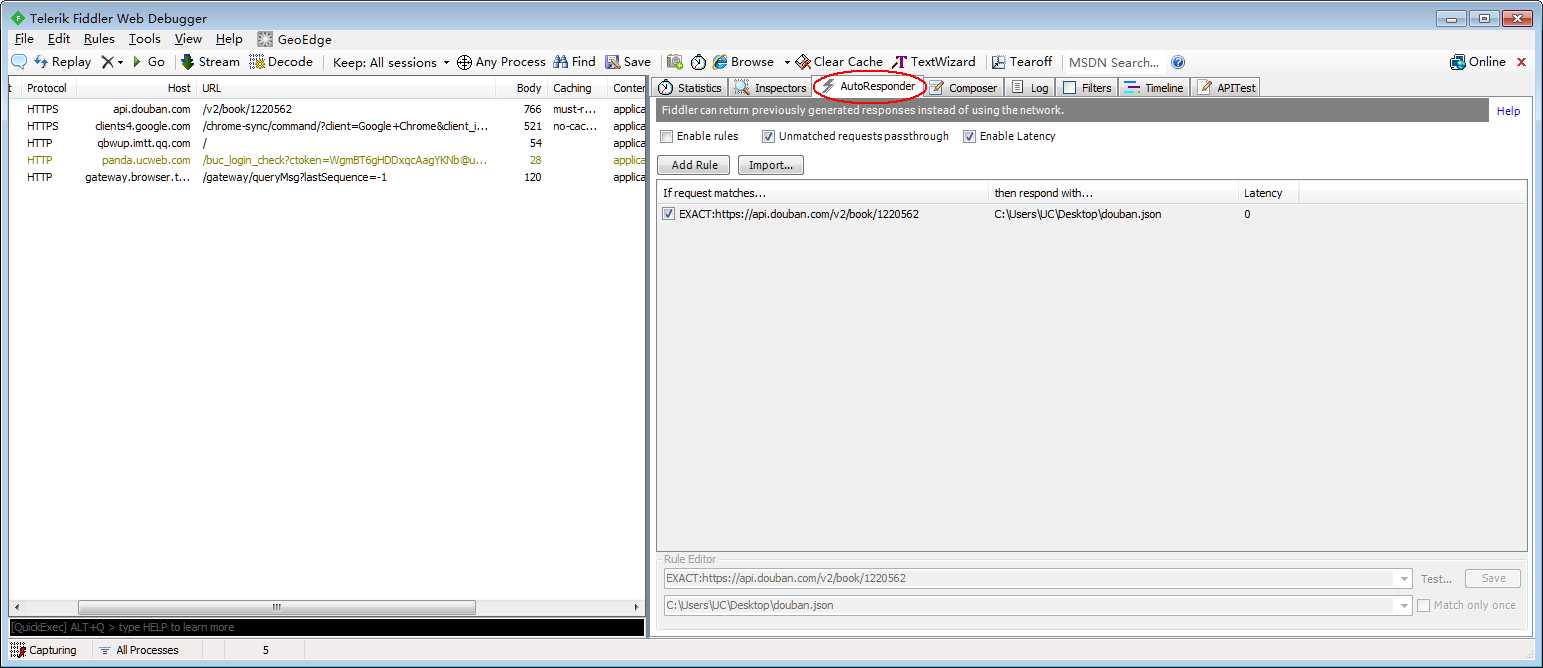
Task: Click All Processes filter in status bar
Action: click(138, 650)
